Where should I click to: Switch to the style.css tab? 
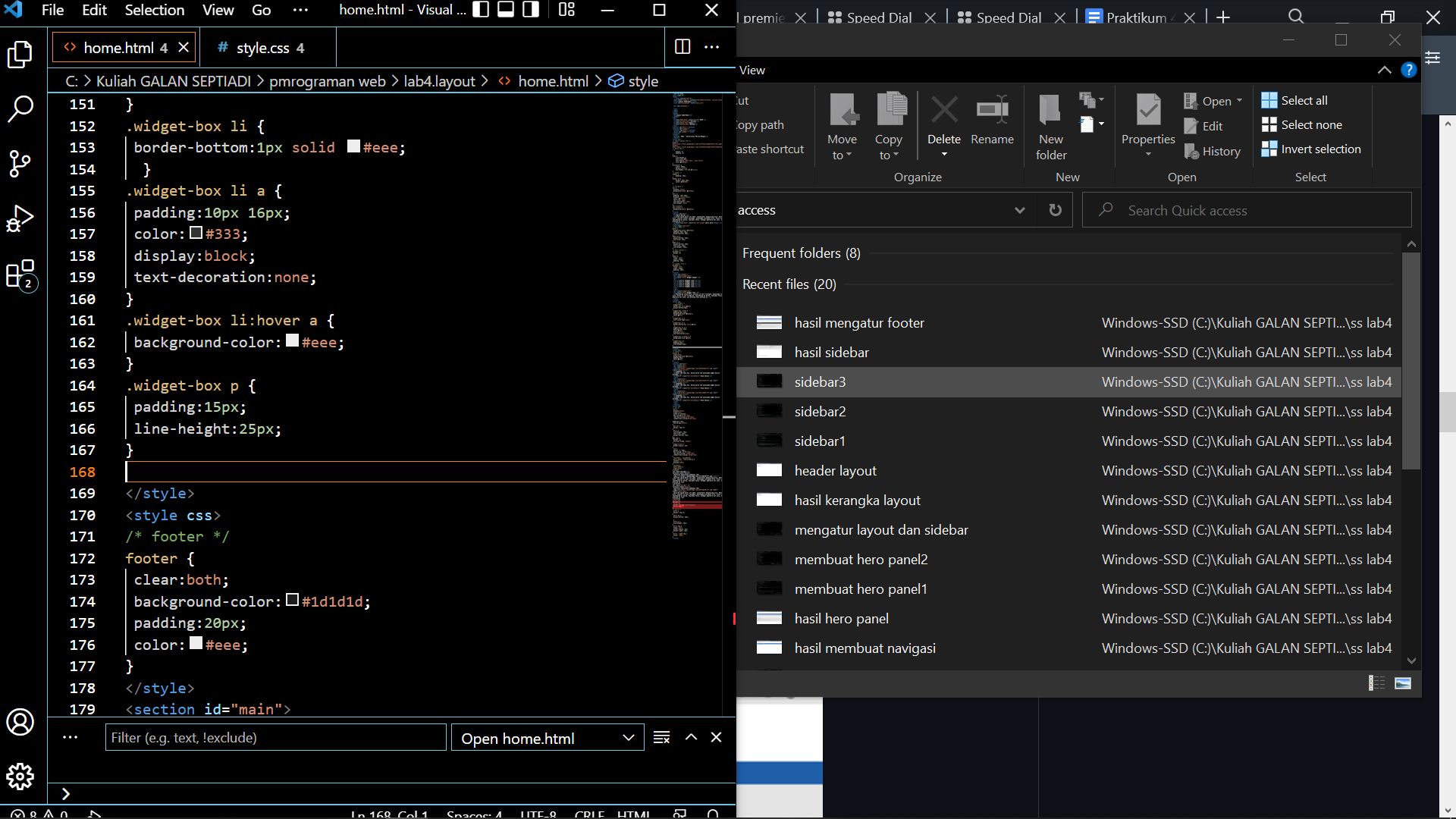click(262, 48)
